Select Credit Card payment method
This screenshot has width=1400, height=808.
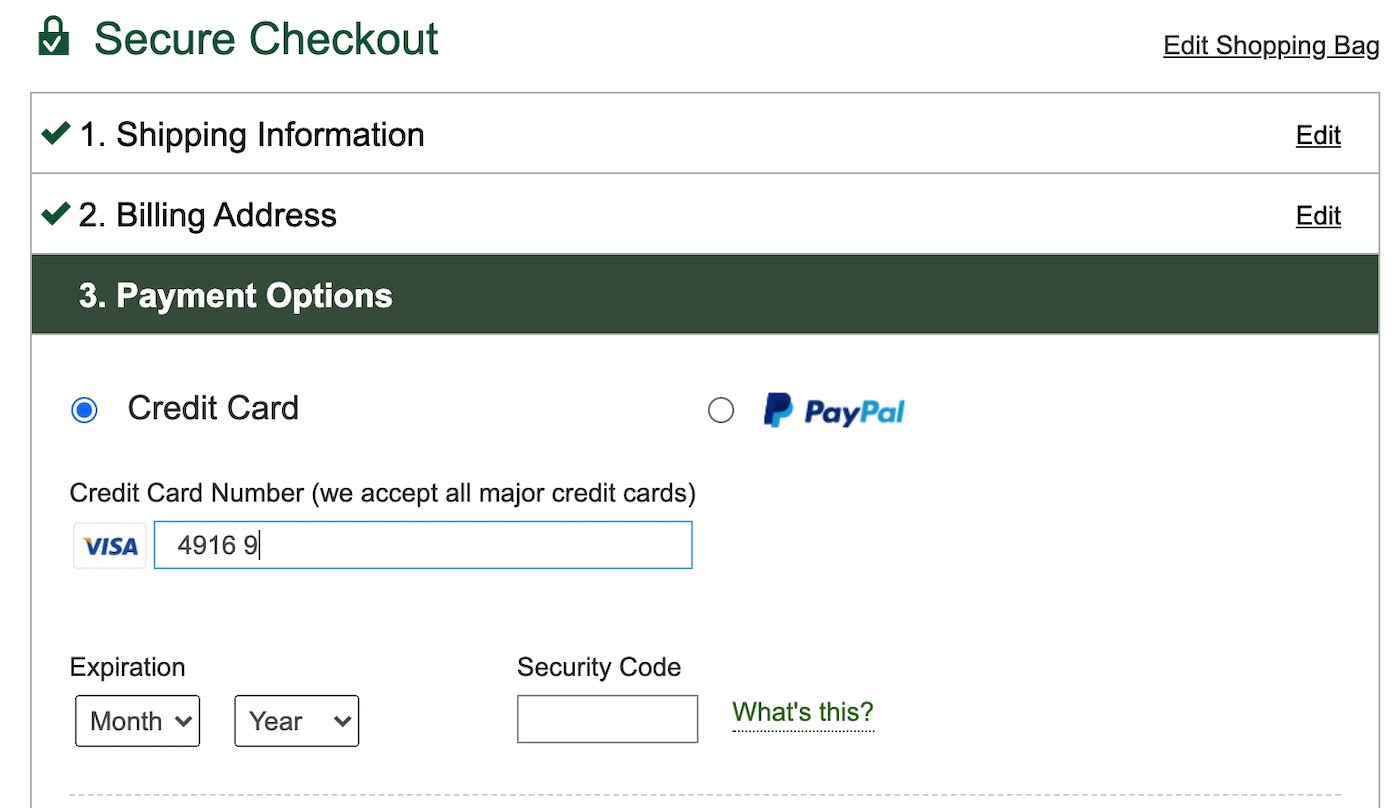click(x=84, y=409)
